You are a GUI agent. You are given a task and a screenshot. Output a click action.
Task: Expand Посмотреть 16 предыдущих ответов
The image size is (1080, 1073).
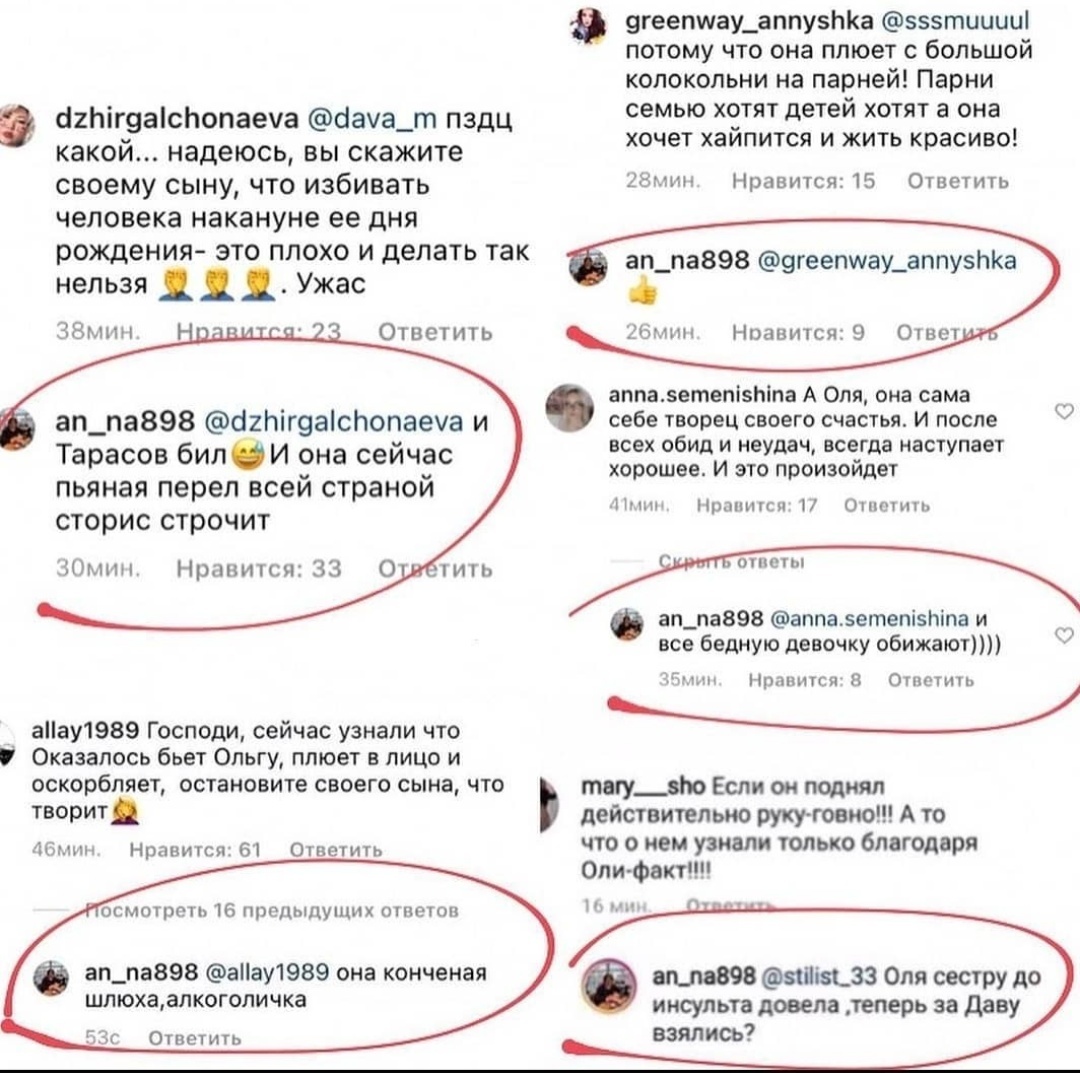[272, 910]
